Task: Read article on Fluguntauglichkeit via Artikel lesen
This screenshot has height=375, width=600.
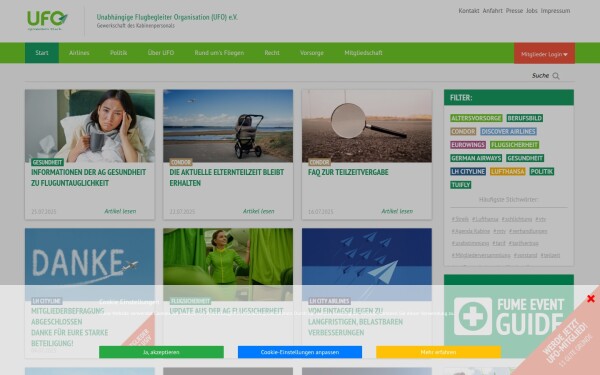Action: click(x=120, y=211)
